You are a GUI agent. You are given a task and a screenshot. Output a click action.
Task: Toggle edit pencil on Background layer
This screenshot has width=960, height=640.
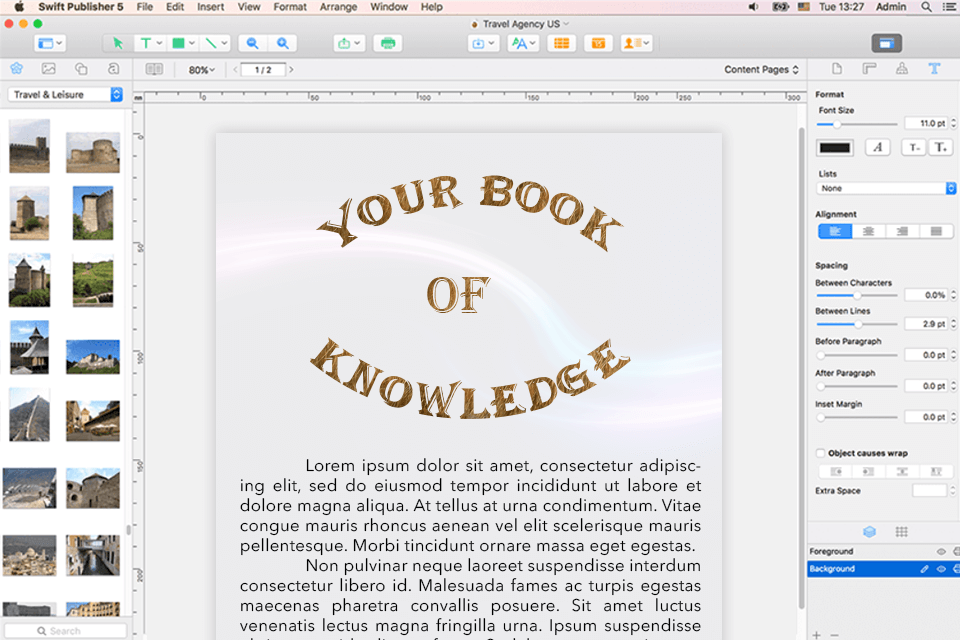924,569
